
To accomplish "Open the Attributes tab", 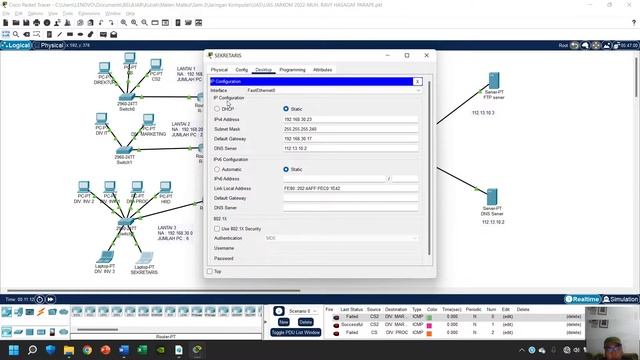I will coord(322,70).
